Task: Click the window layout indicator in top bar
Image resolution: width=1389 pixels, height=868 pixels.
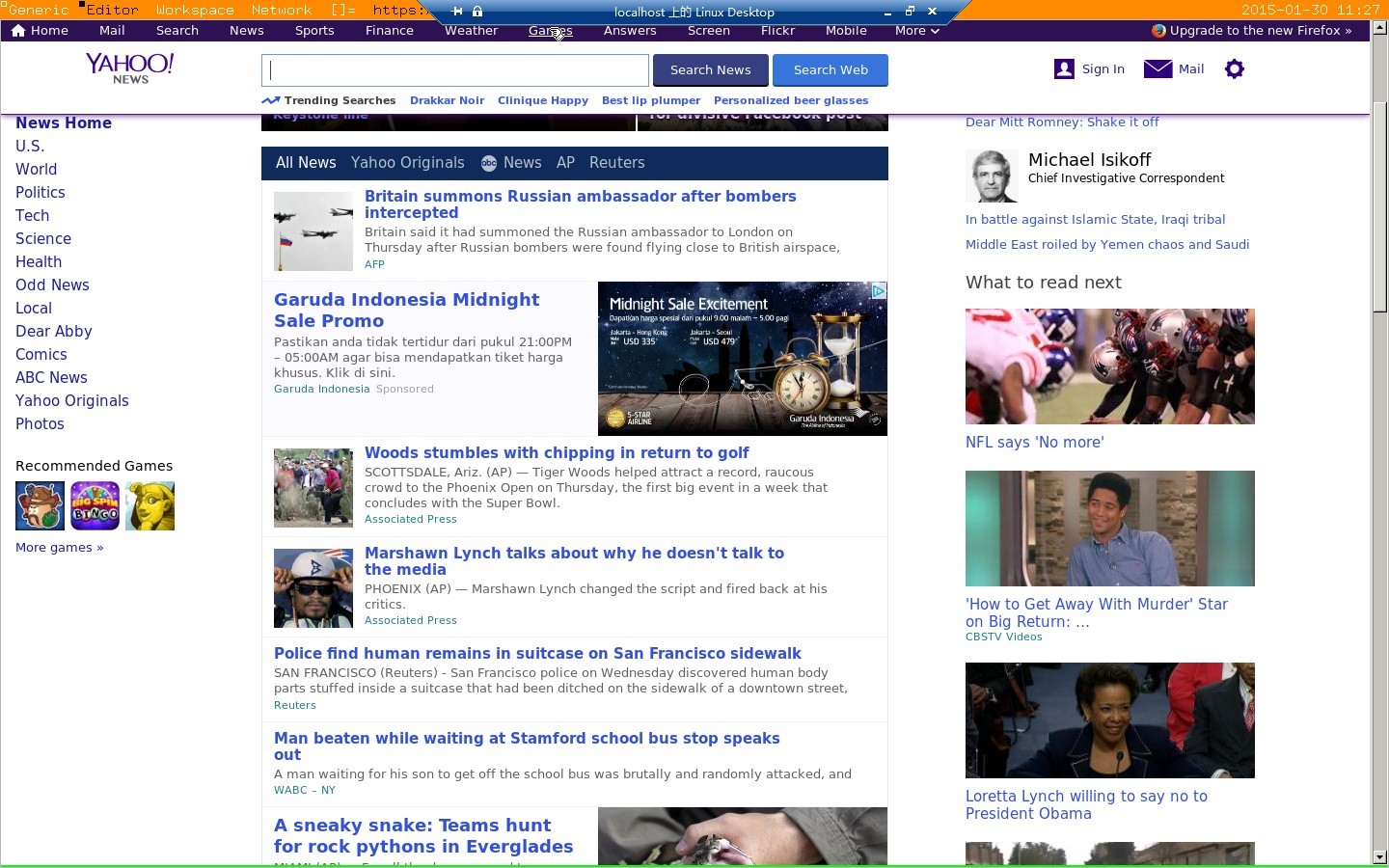Action: (343, 10)
